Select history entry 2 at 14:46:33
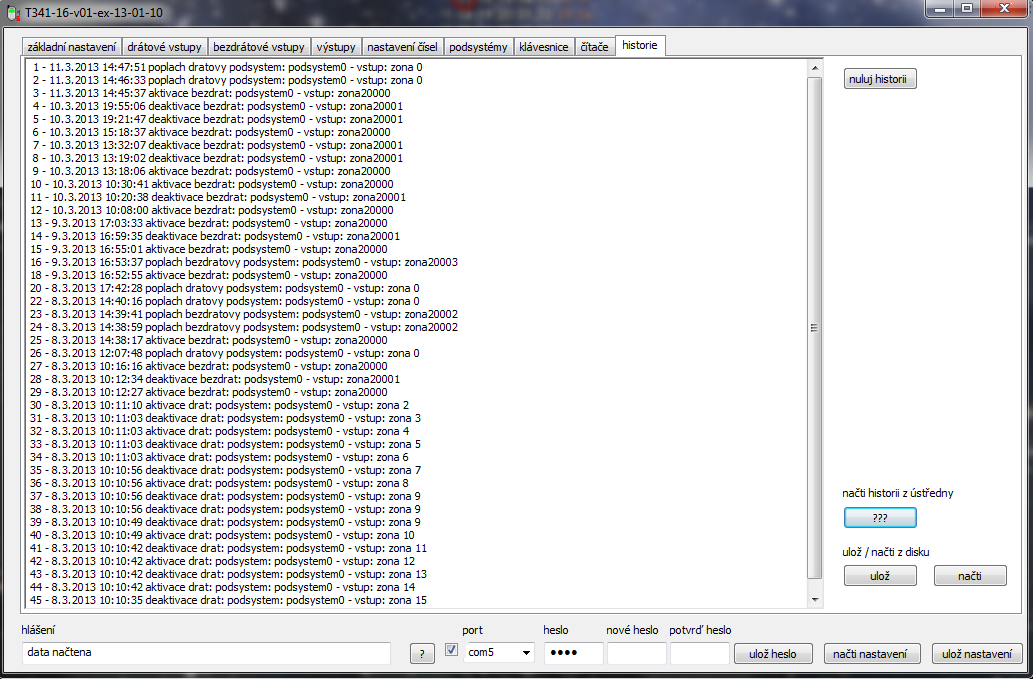 click(x=227, y=80)
